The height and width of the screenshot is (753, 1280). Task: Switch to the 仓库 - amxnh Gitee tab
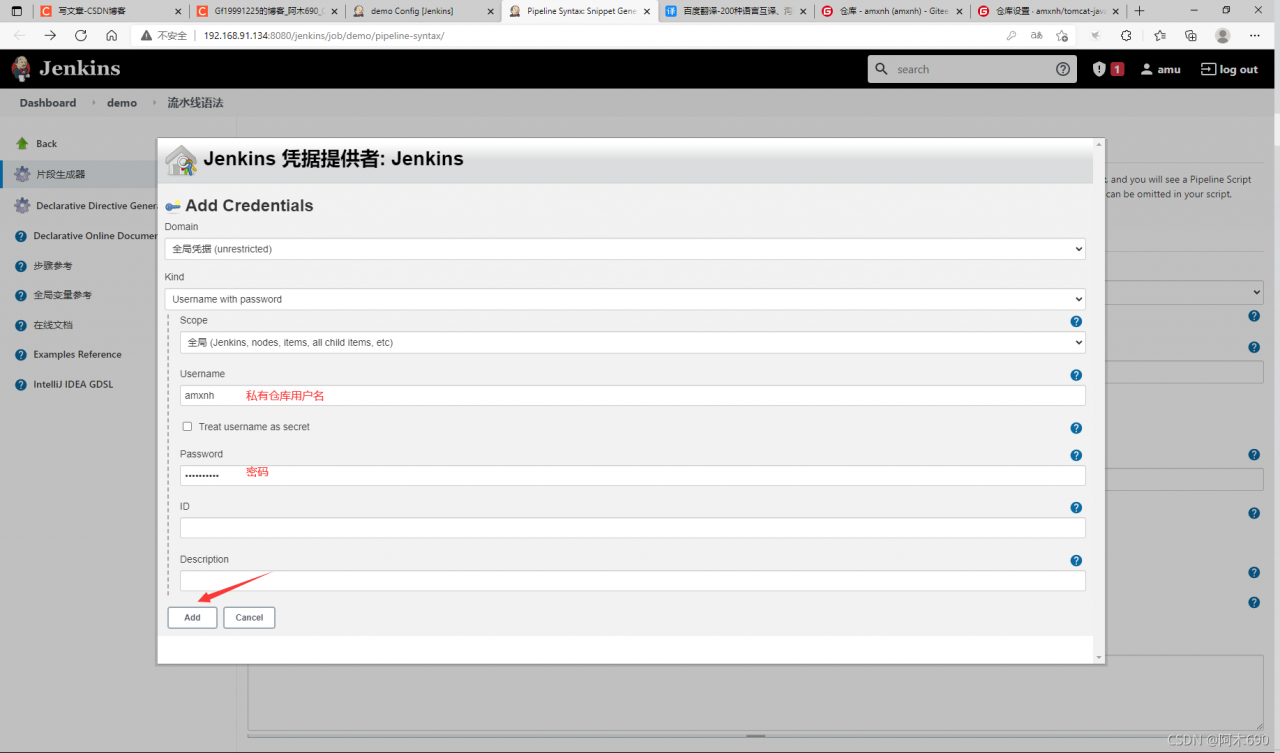[x=892, y=11]
